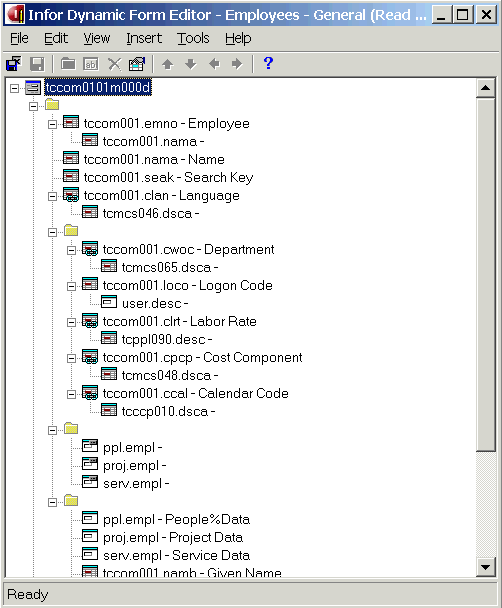502x608 pixels.
Task: Select tccom001.nama - child under Employee
Action: point(154,142)
